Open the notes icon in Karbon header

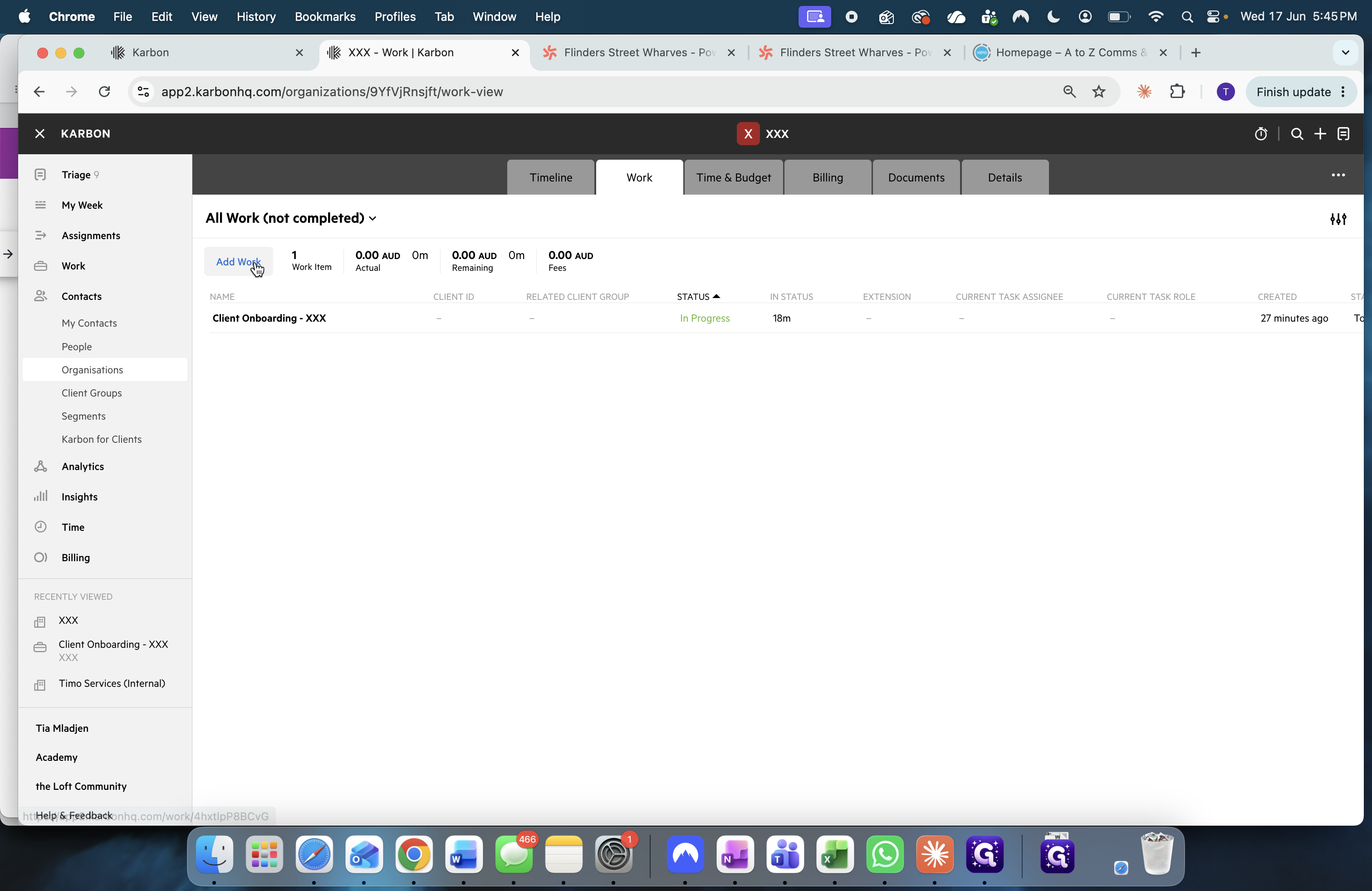coord(1344,134)
